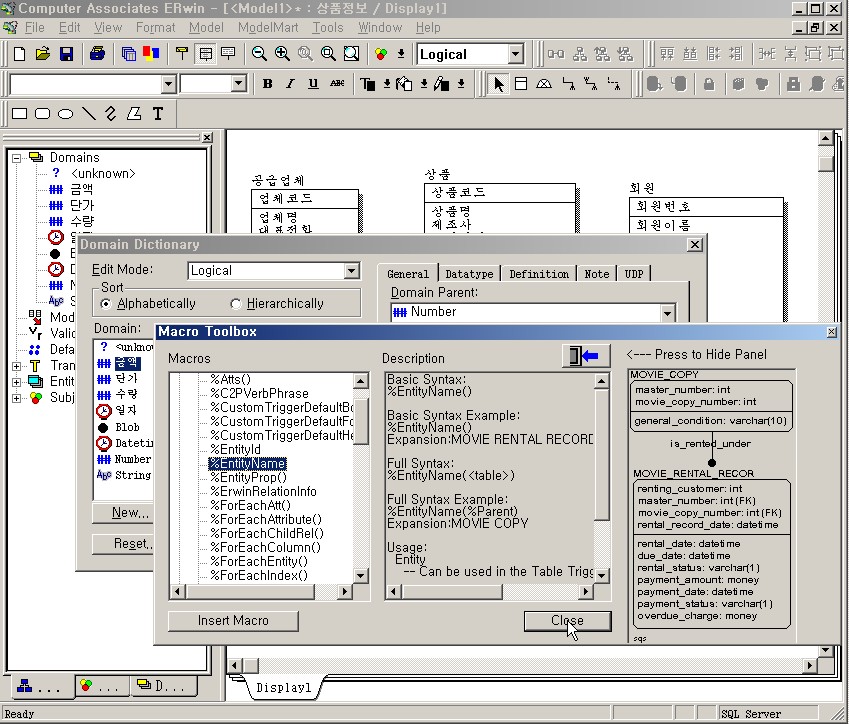
Task: Open the font size dropdown
Action: click(239, 84)
